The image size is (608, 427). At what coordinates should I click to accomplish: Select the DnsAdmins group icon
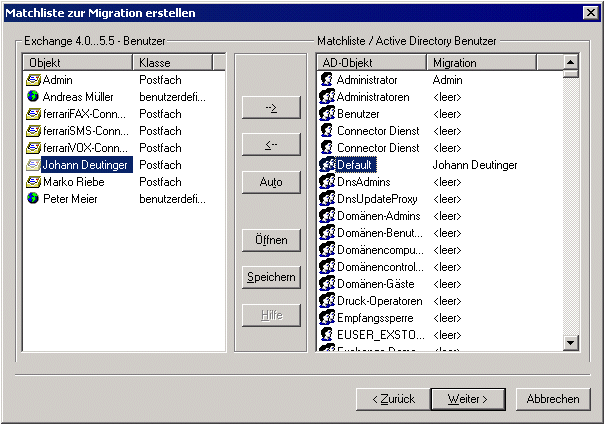click(326, 182)
